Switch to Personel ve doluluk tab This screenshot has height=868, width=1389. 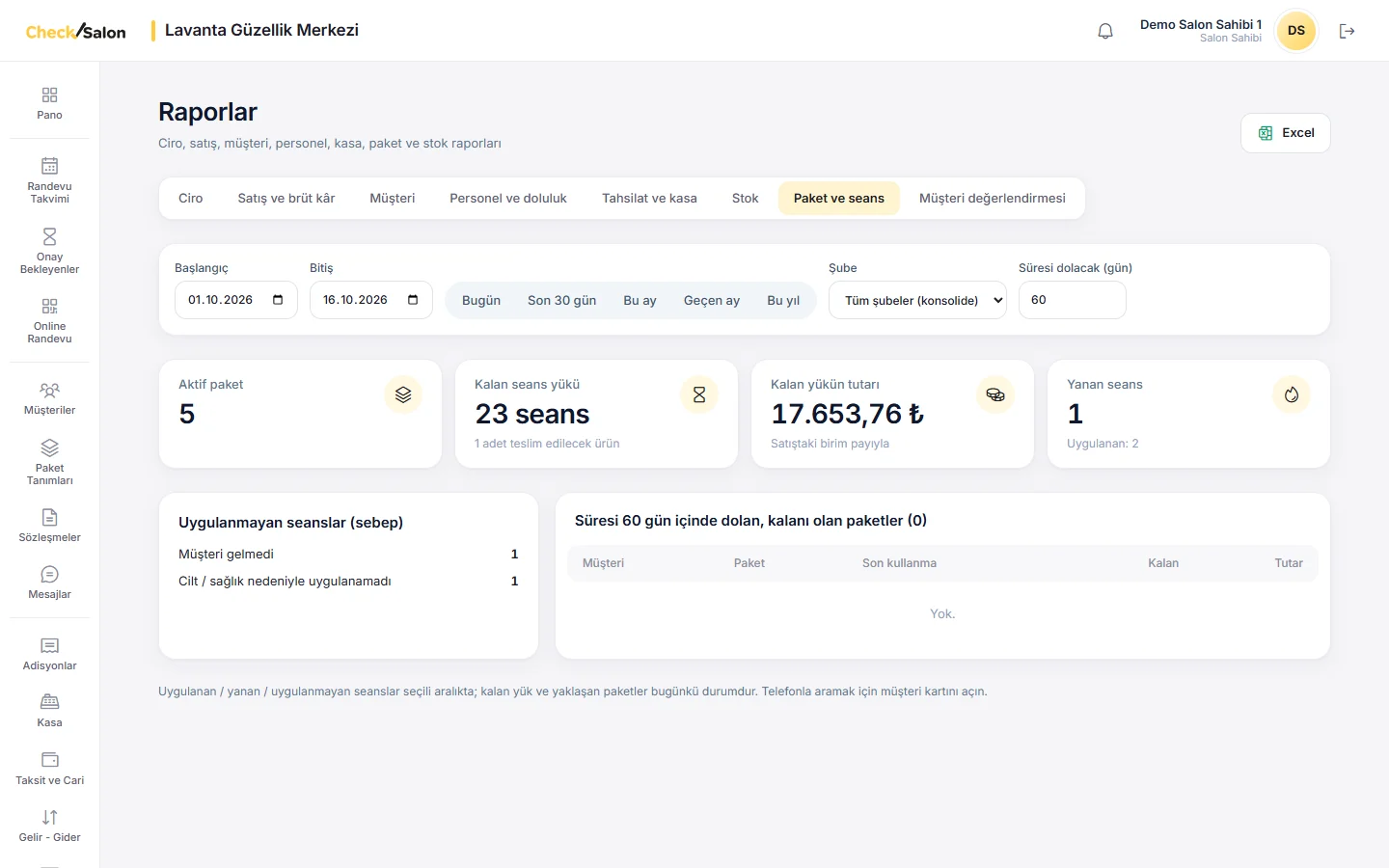[x=508, y=198]
